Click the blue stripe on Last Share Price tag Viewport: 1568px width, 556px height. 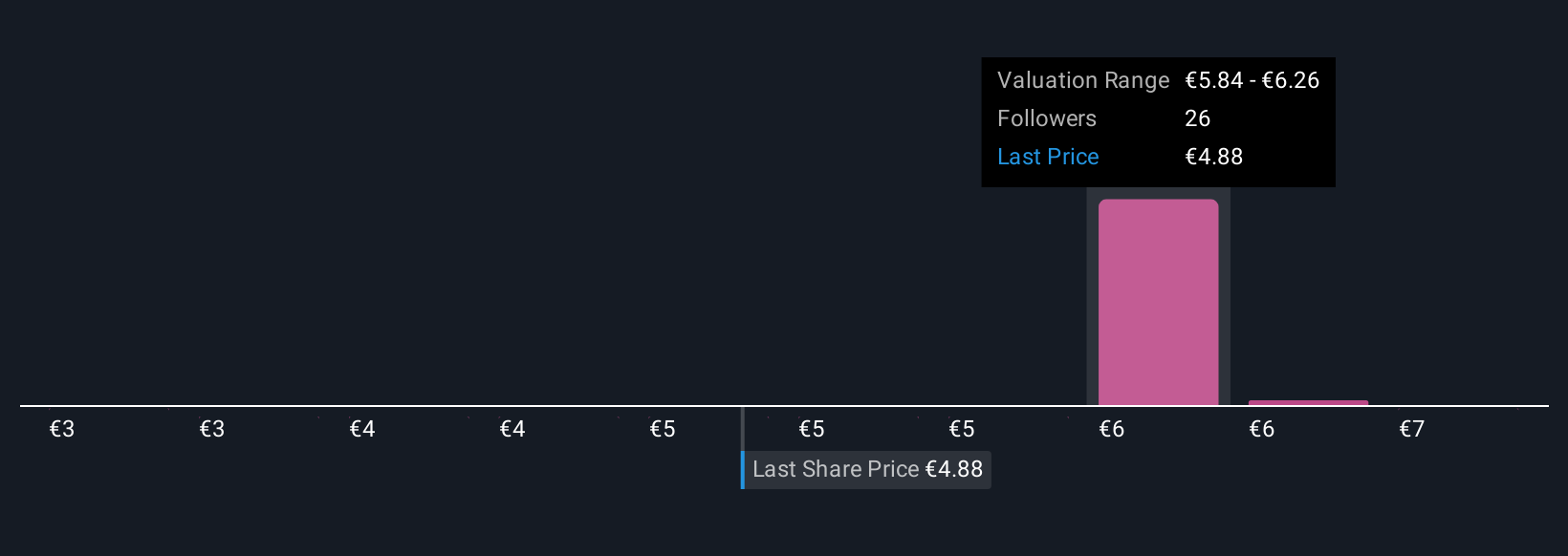[x=743, y=470]
